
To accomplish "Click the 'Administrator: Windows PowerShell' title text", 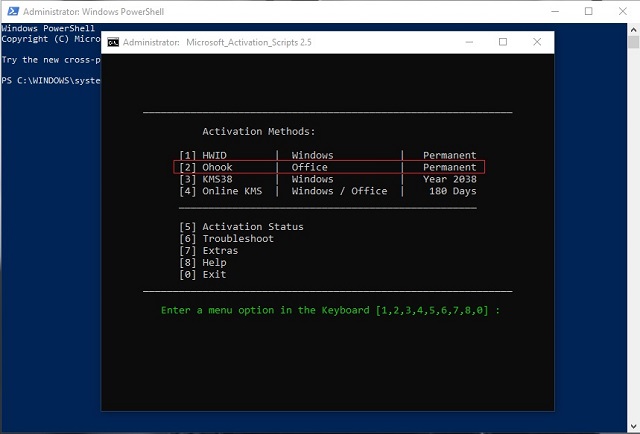I will click(93, 12).
